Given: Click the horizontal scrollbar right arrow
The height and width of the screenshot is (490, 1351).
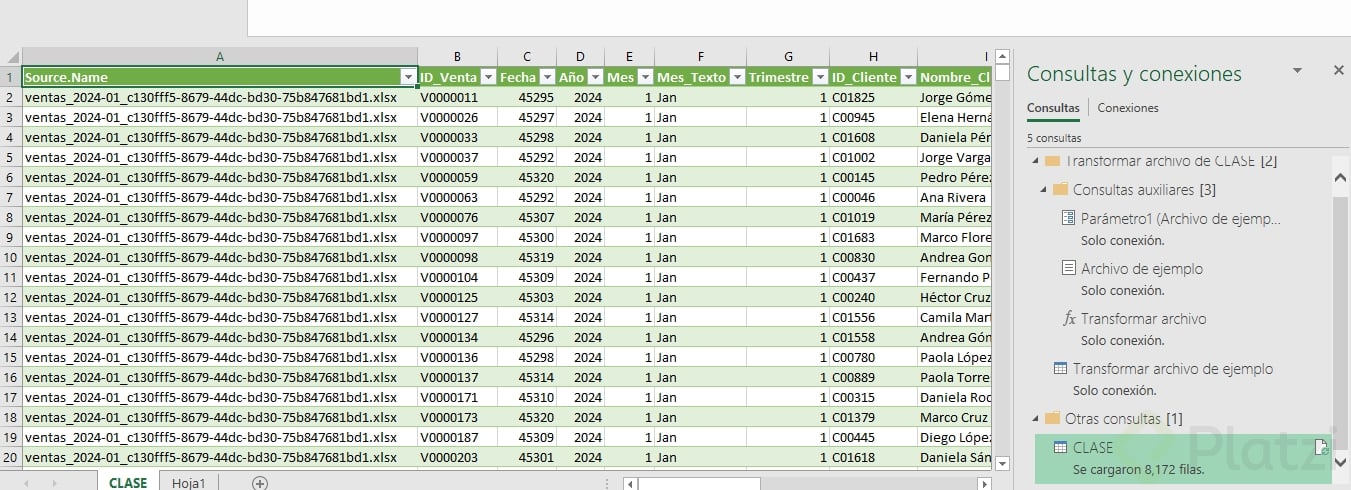Looking at the screenshot, I should click(x=985, y=484).
